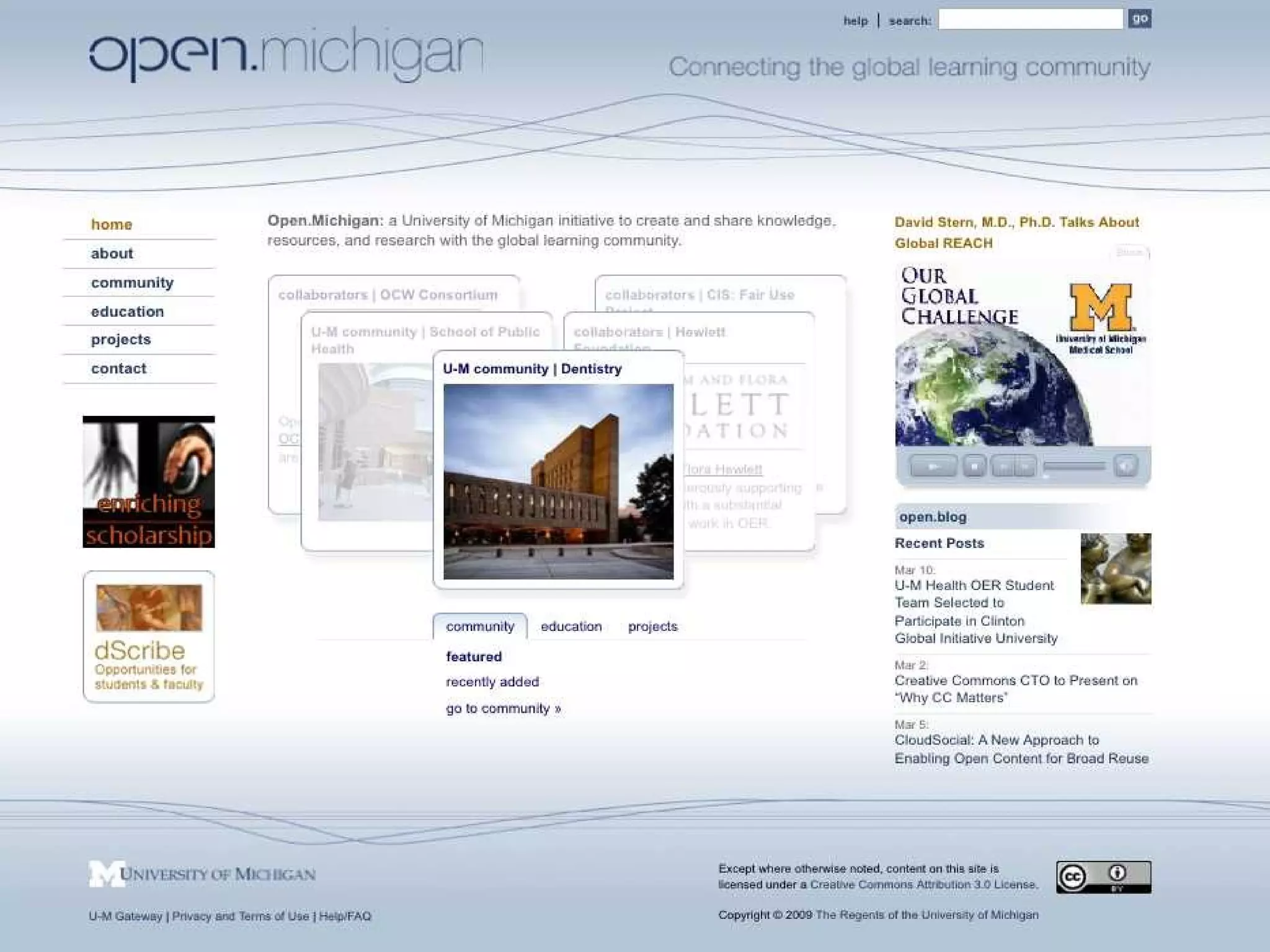Click the search go button
Viewport: 1270px width, 952px height.
coord(1139,19)
